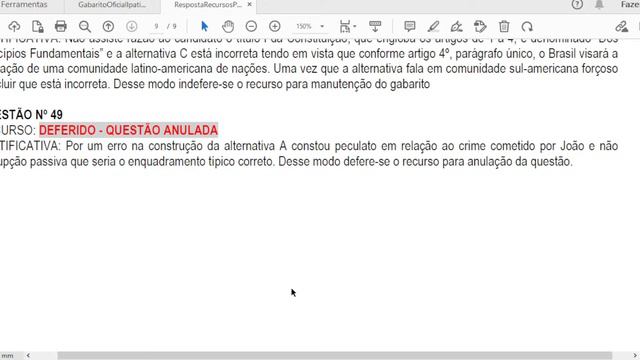
Task: Click the delete trash icon
Action: click(504, 27)
